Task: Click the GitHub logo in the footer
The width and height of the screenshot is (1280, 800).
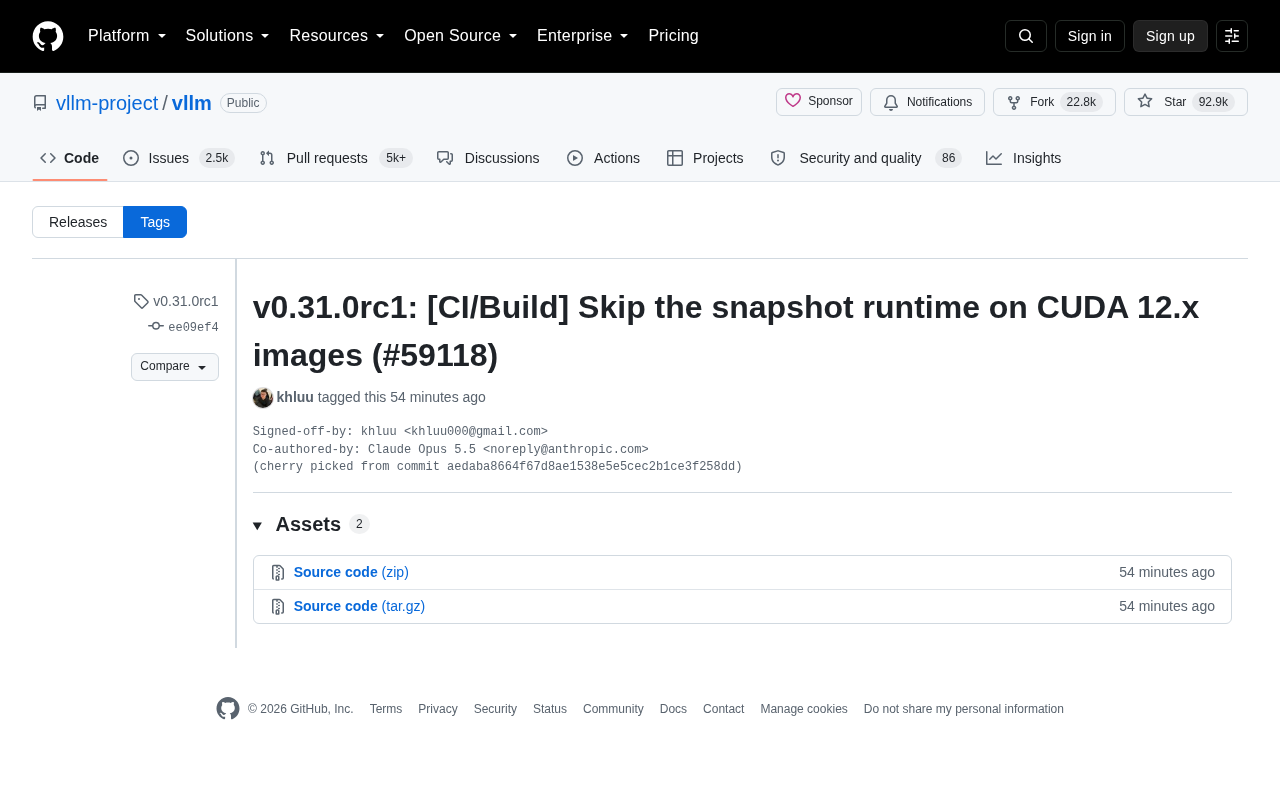Action: click(228, 709)
